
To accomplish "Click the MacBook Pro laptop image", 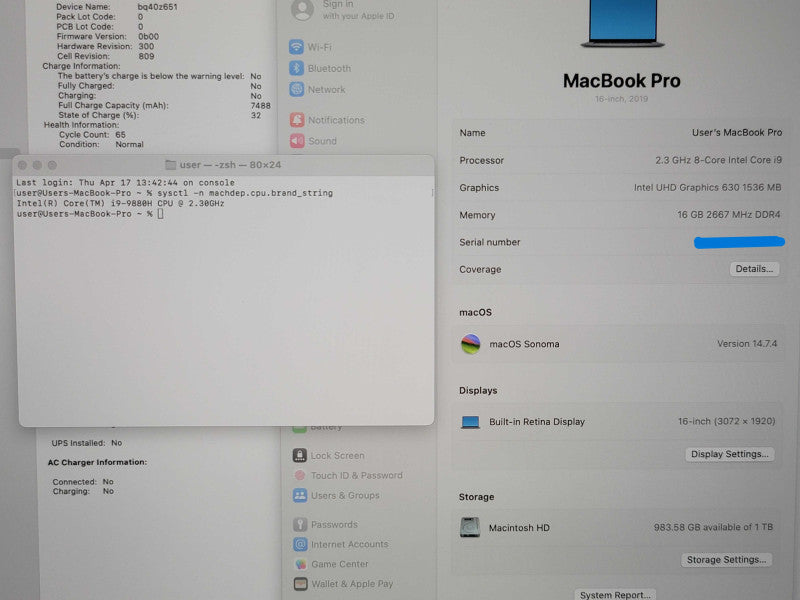I will (622, 24).
